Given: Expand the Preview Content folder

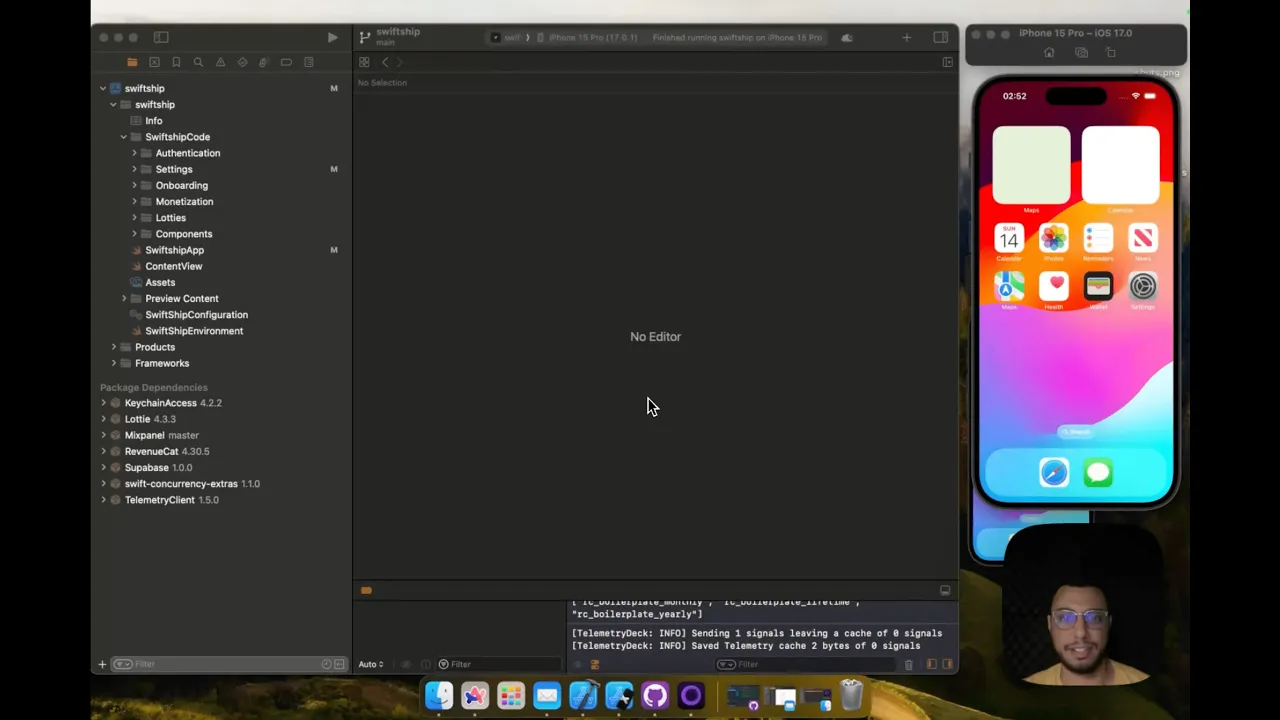Looking at the screenshot, I should [124, 298].
